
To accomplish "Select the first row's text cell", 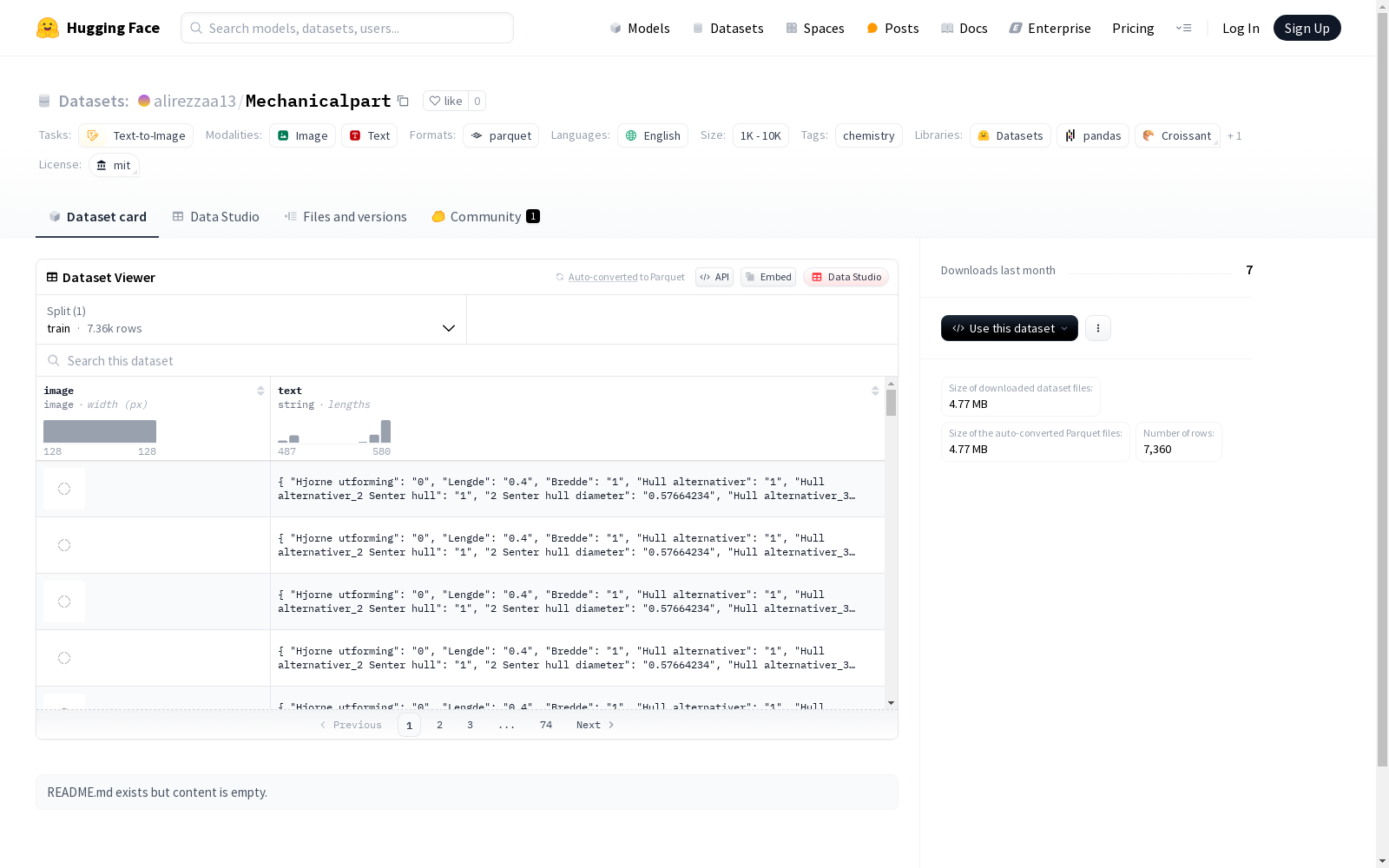I will 577,489.
